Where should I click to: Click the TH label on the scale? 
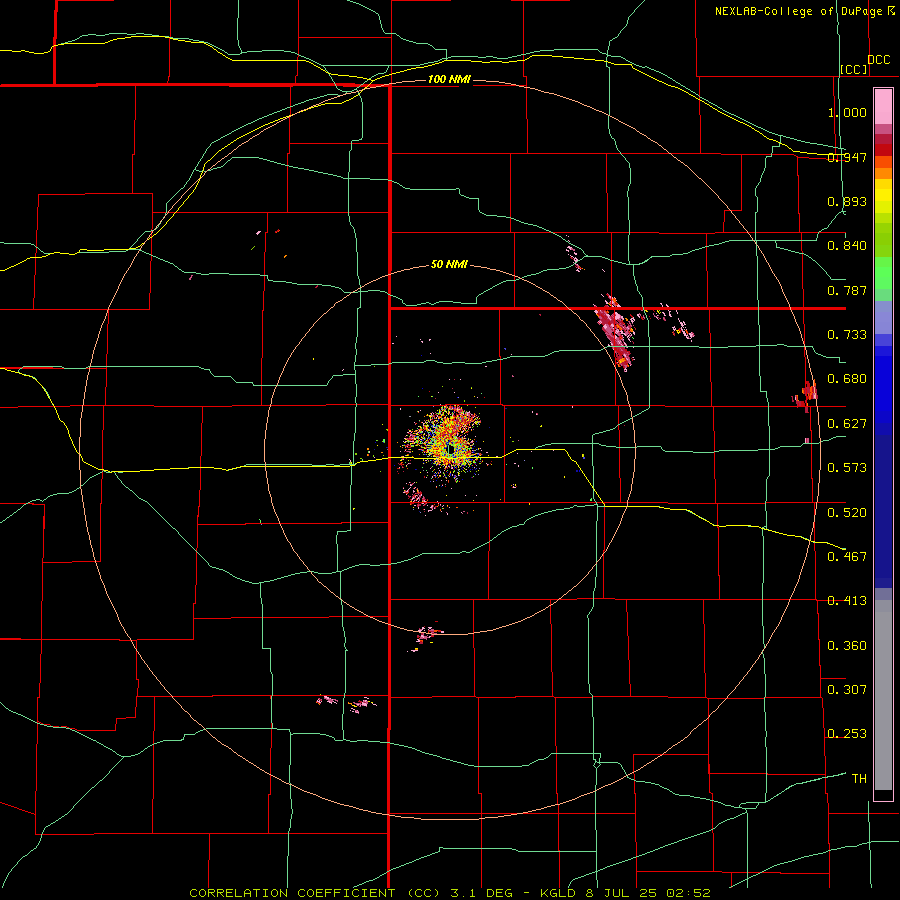click(859, 779)
